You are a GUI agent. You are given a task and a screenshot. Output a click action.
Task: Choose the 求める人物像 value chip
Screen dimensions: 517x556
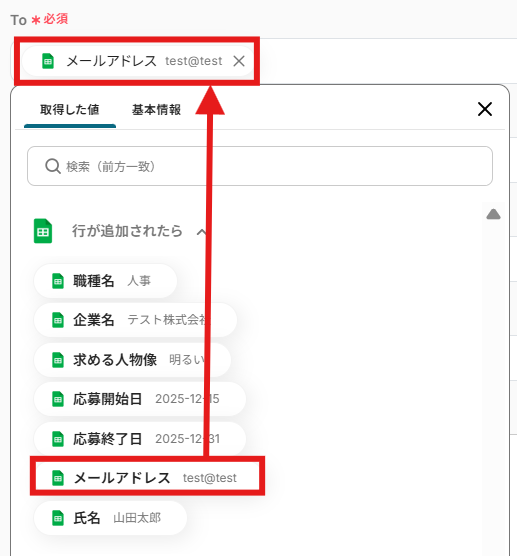pos(133,360)
